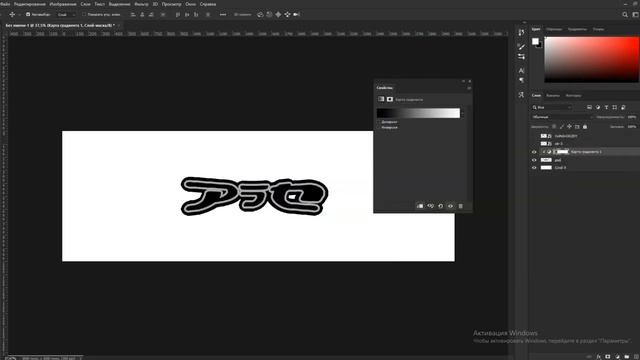Click the align top edges icon
Image resolution: width=640 pixels, height=360 pixels.
(178, 14)
